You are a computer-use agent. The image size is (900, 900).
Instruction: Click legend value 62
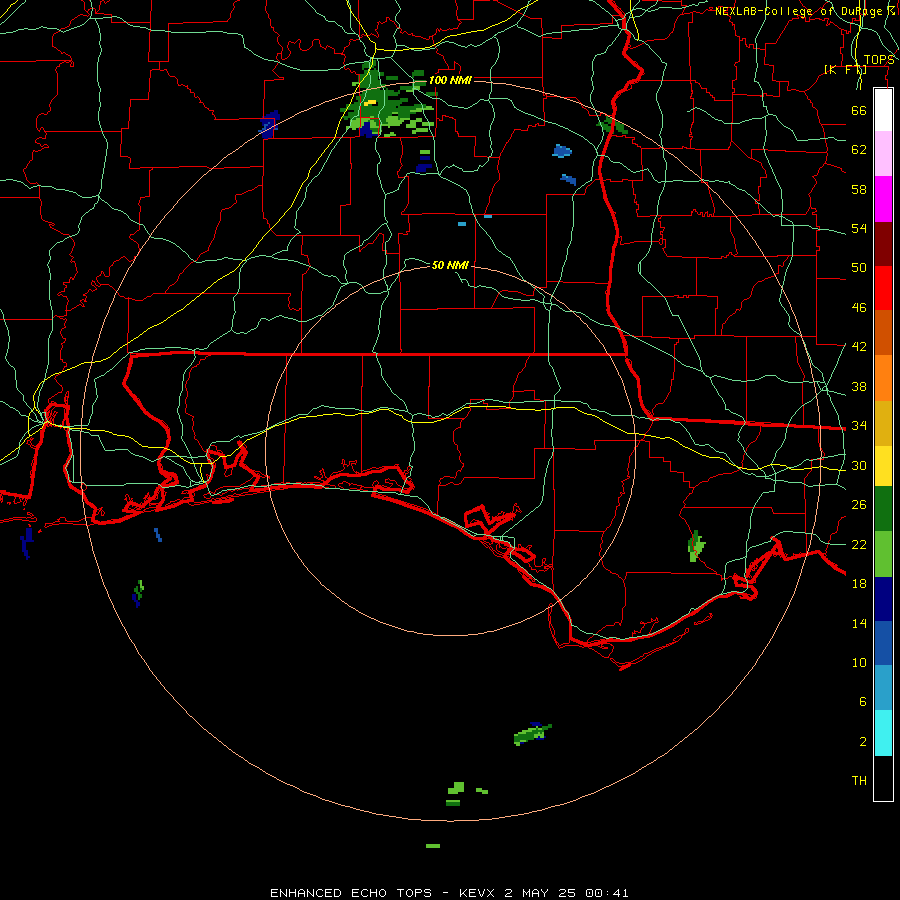pyautogui.click(x=859, y=150)
